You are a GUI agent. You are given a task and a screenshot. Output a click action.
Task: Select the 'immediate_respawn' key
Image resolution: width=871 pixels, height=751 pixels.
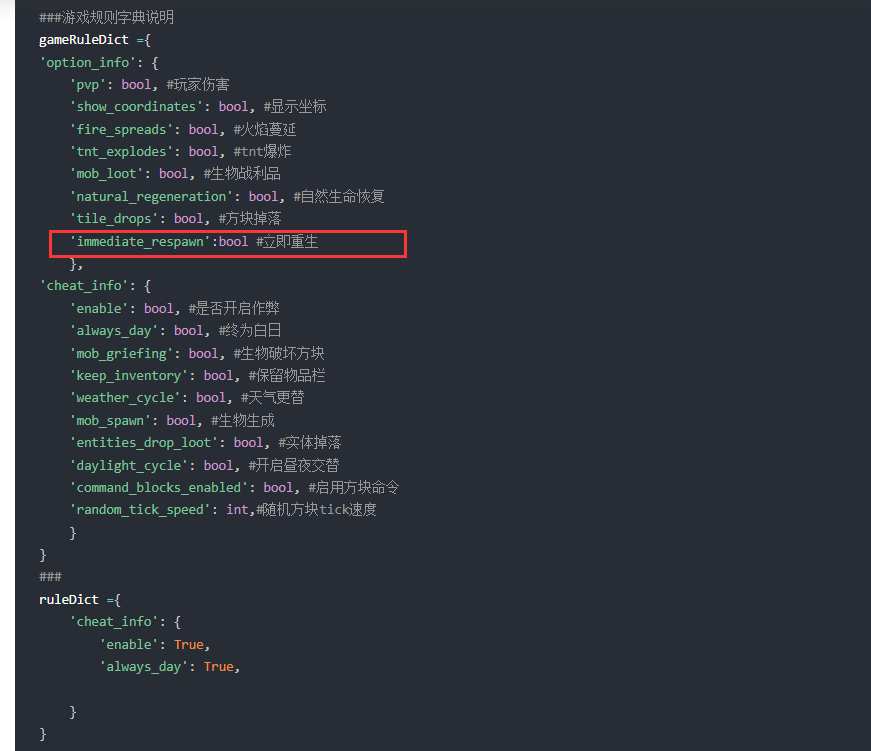140,242
